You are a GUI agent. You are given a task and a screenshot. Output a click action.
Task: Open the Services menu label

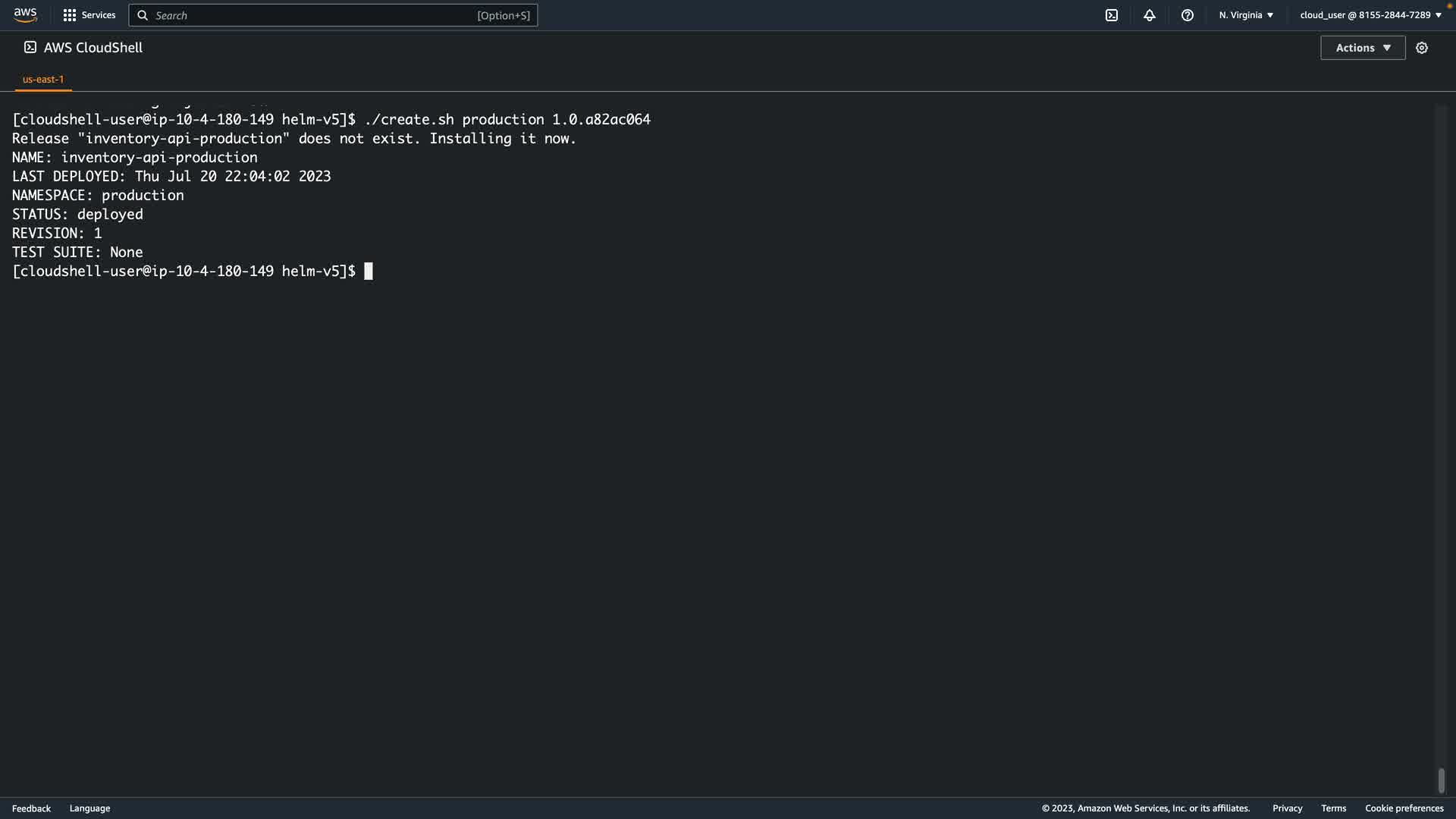click(x=99, y=15)
